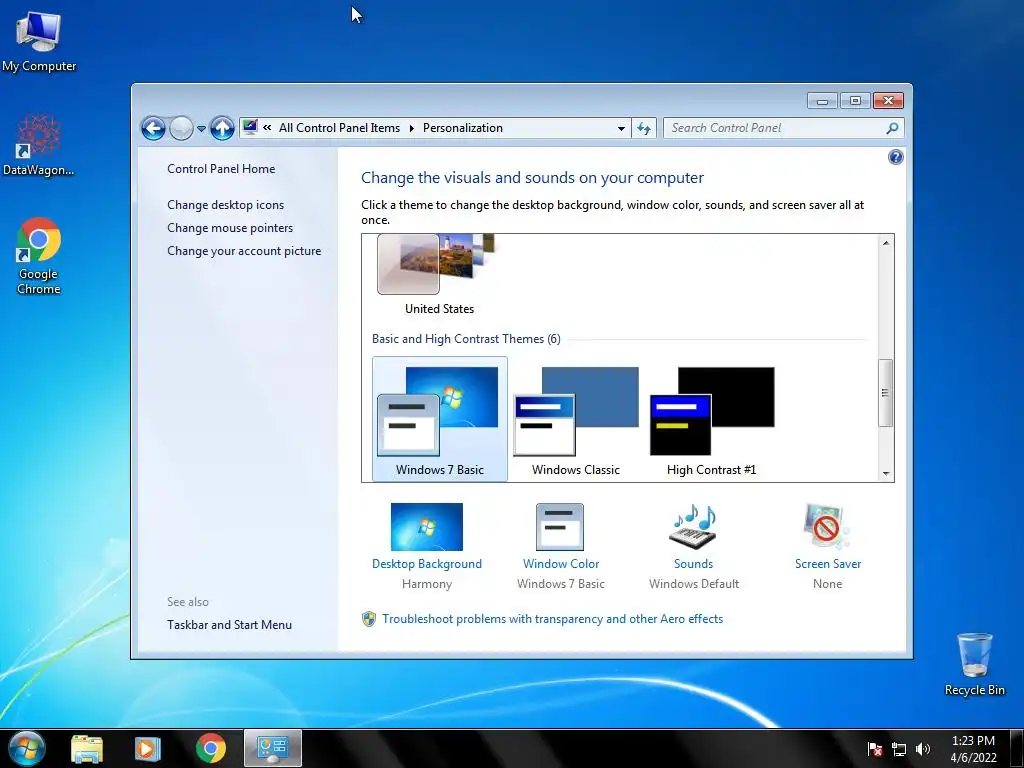Close the Personalization window

pos(888,101)
